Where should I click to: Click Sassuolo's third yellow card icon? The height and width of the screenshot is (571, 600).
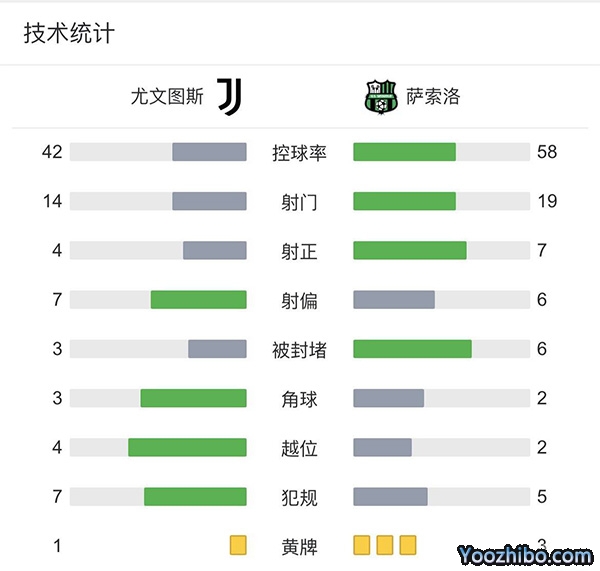(408, 545)
